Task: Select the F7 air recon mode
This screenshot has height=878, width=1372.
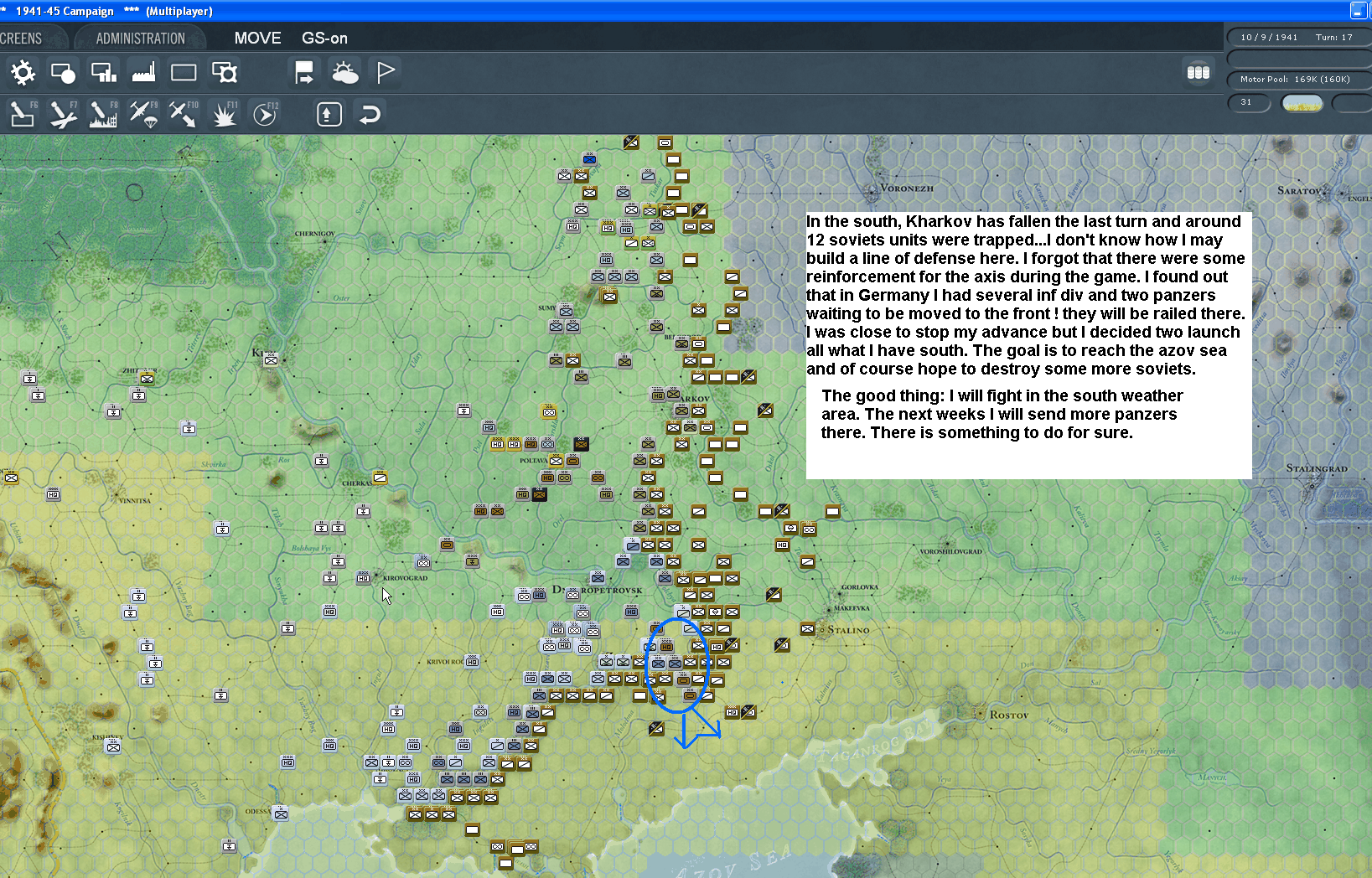Action: (63, 114)
